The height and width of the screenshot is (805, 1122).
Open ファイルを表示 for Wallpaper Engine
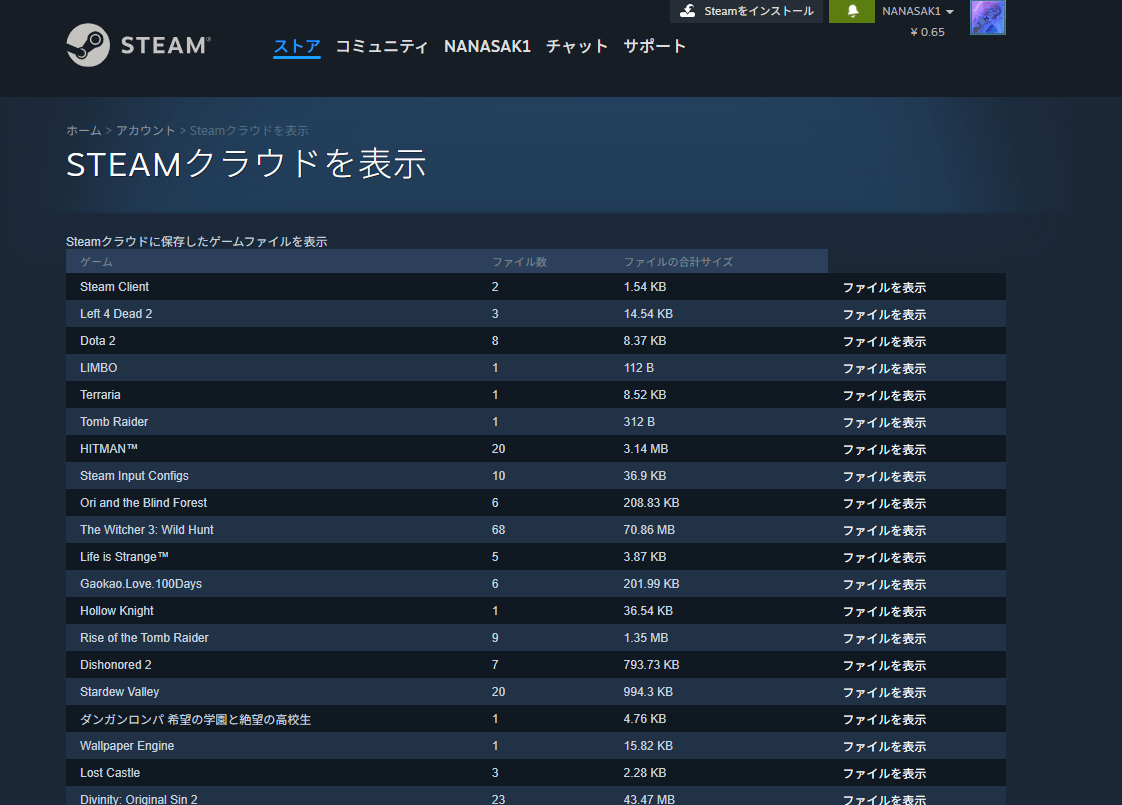click(x=884, y=747)
